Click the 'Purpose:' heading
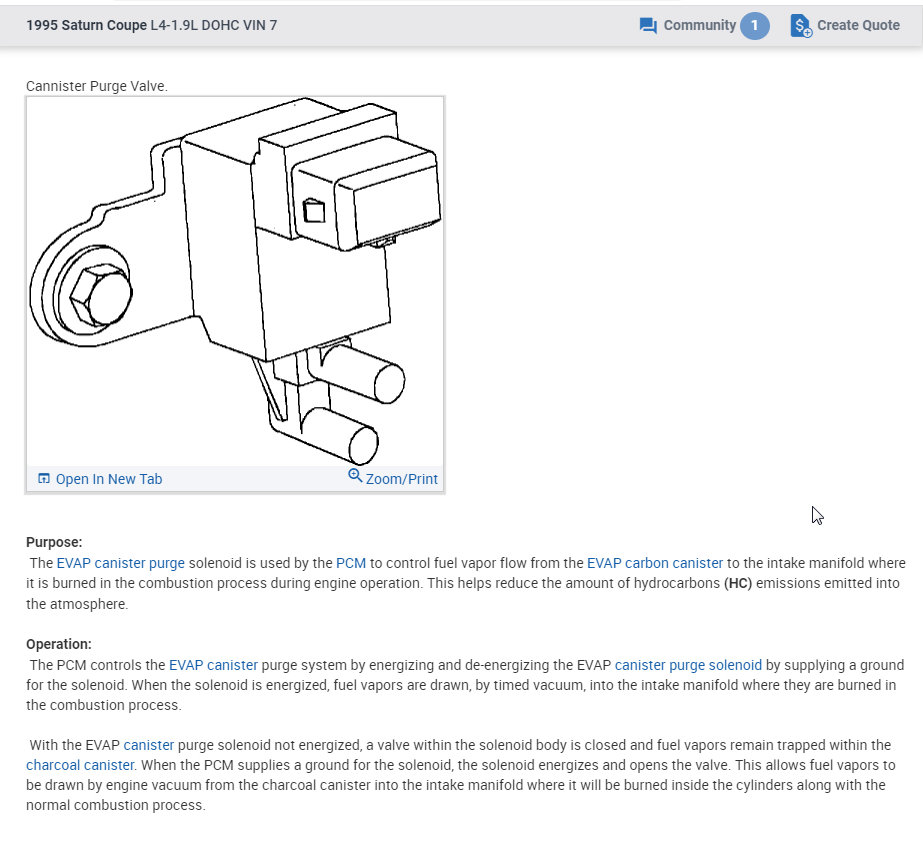 tap(54, 542)
